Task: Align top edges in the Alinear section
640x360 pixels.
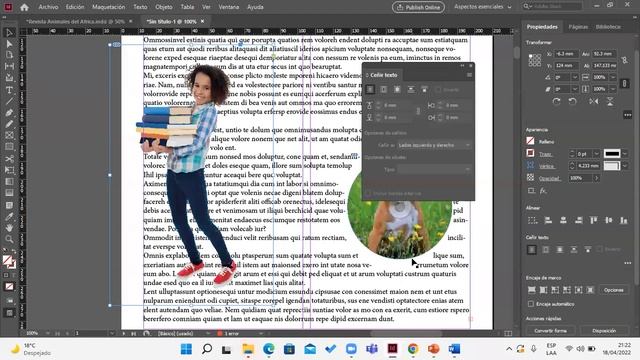Action: [593, 220]
